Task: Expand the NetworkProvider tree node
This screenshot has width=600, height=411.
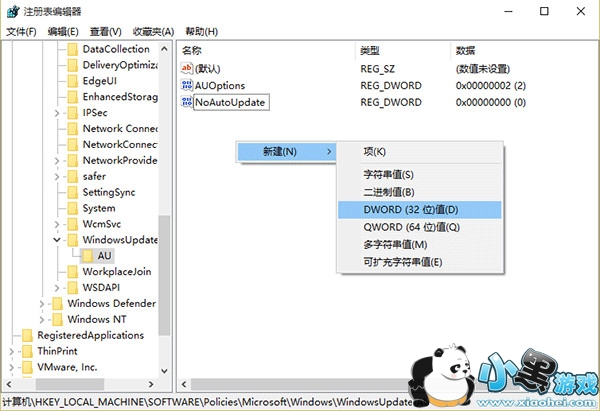Action: 57,161
